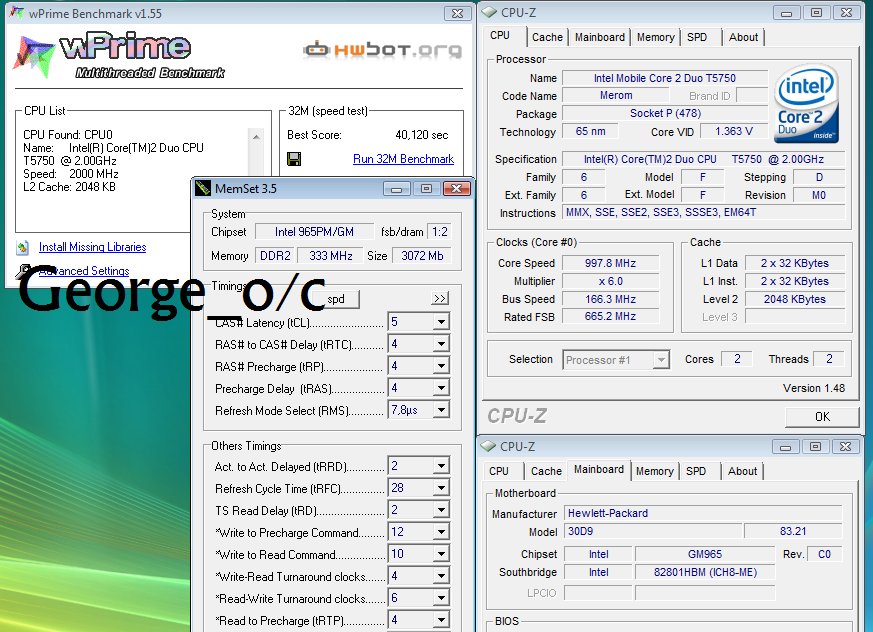The width and height of the screenshot is (873, 632).
Task: Click the wPrime title bar icon
Action: 18,13
